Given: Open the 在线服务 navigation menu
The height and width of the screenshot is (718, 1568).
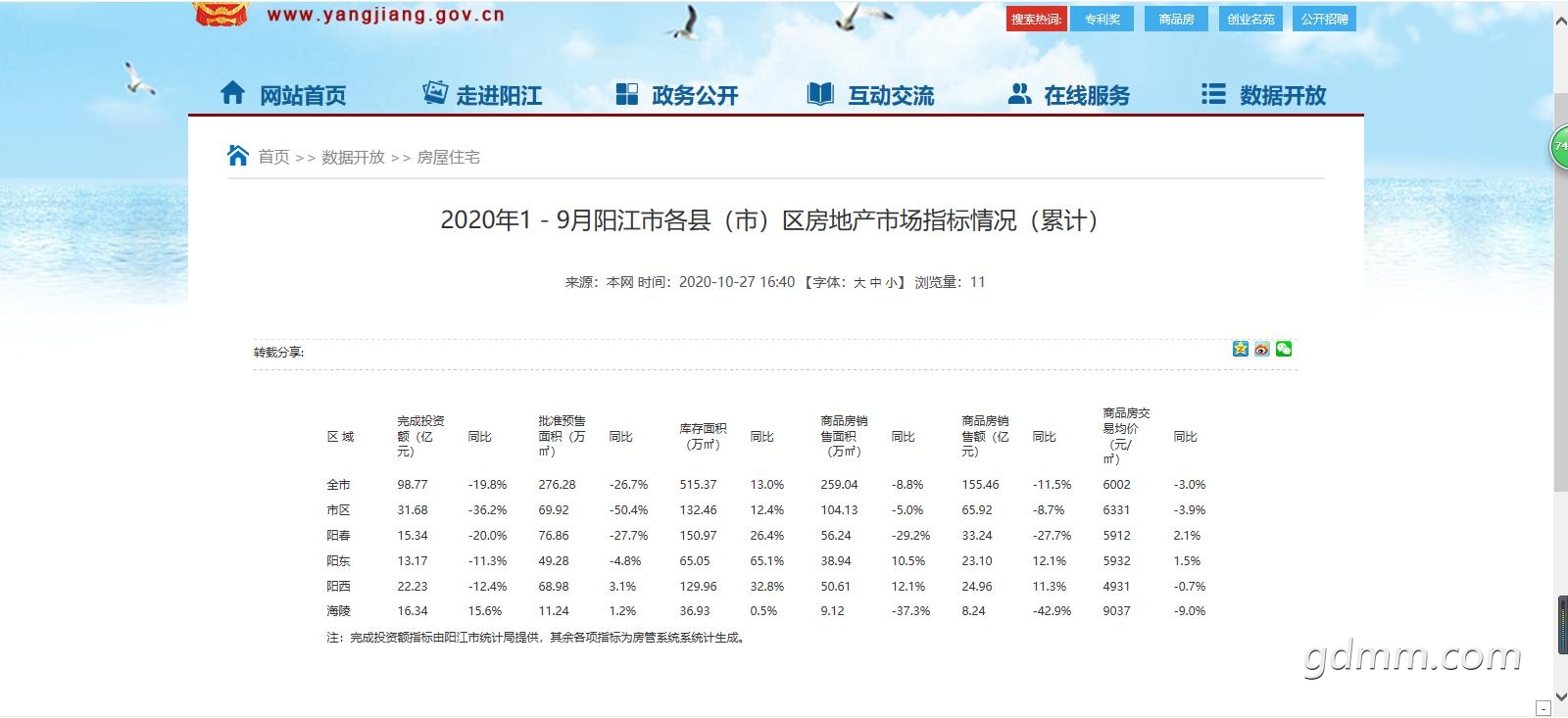Looking at the screenshot, I should pos(1069,95).
